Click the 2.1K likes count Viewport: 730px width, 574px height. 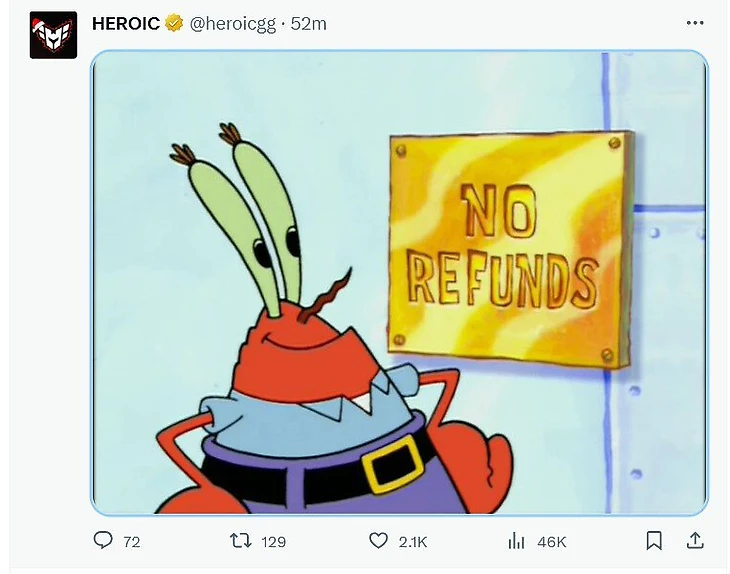[x=412, y=542]
